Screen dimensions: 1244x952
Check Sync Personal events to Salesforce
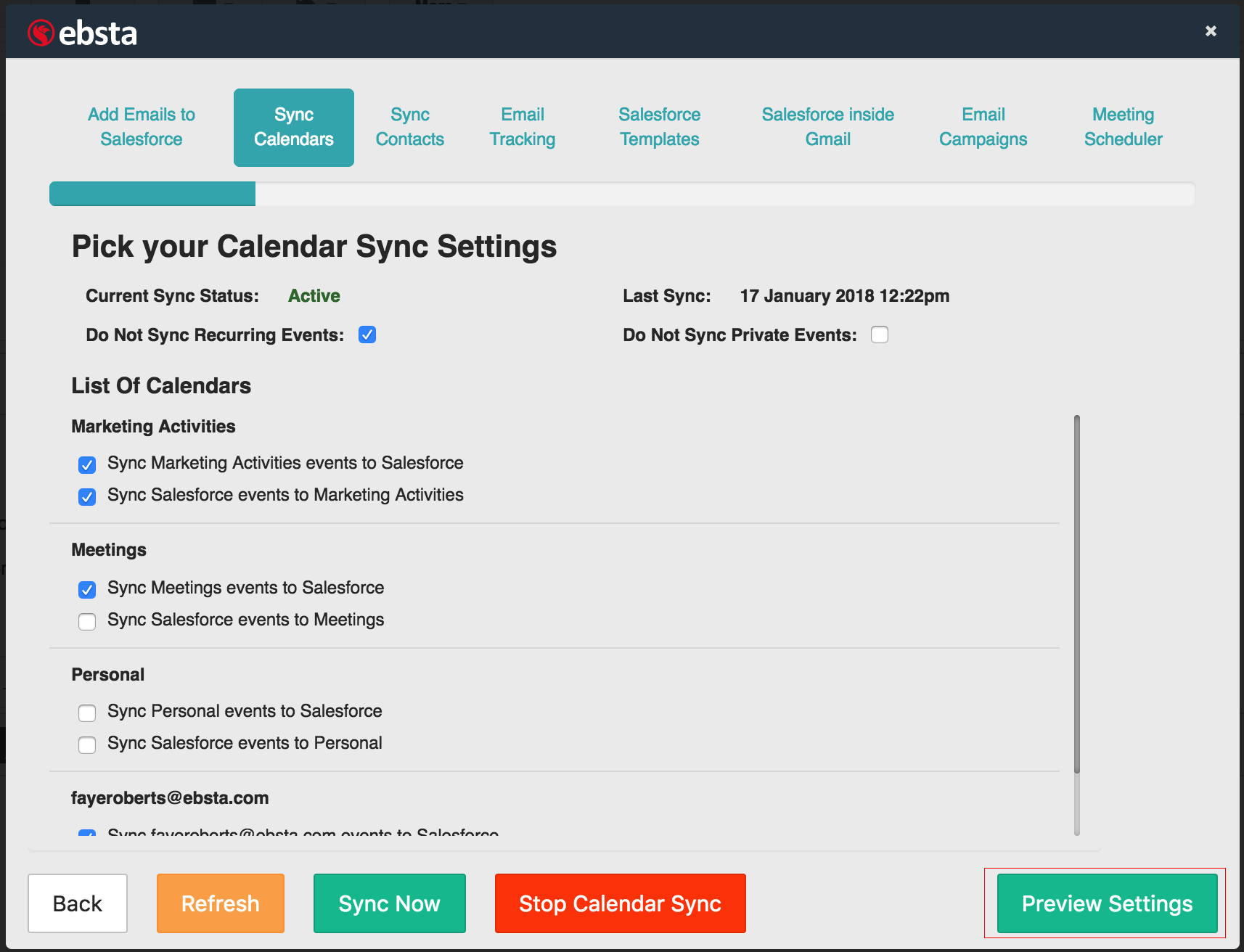coord(87,713)
